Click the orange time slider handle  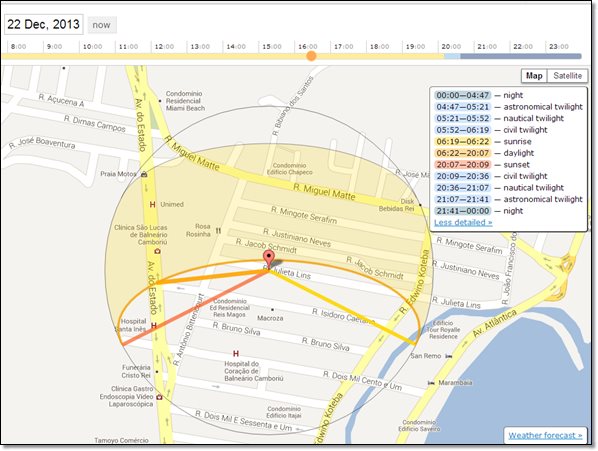coord(312,56)
